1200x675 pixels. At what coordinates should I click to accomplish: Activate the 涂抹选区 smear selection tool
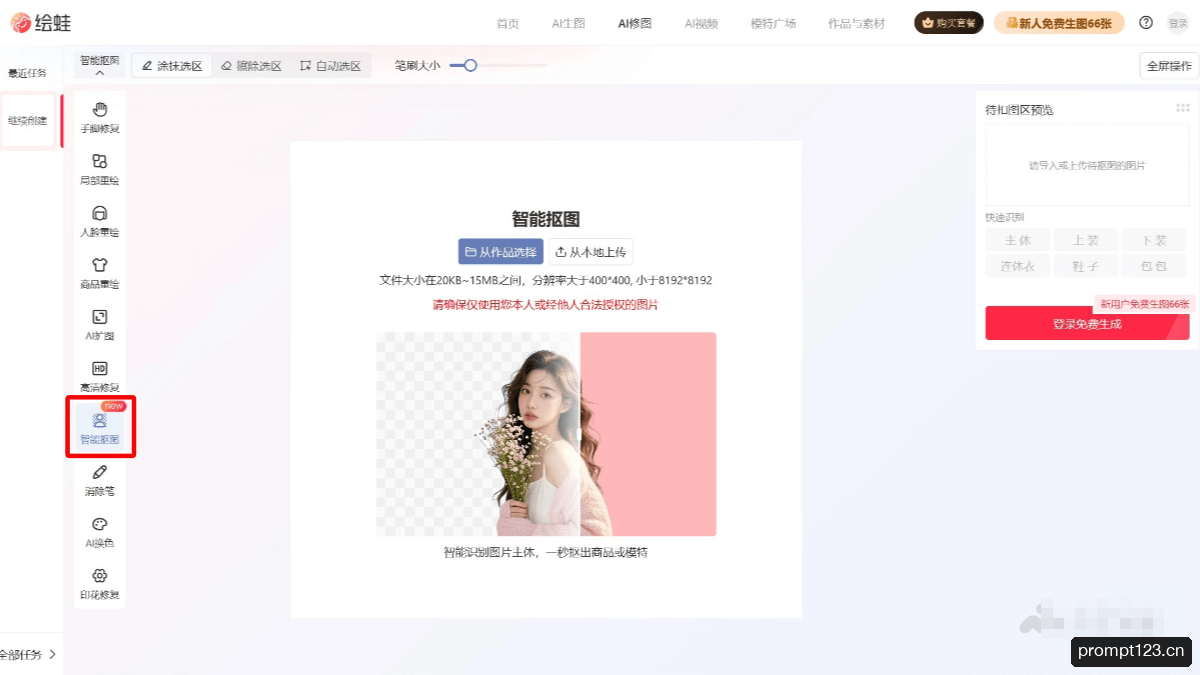pos(172,66)
